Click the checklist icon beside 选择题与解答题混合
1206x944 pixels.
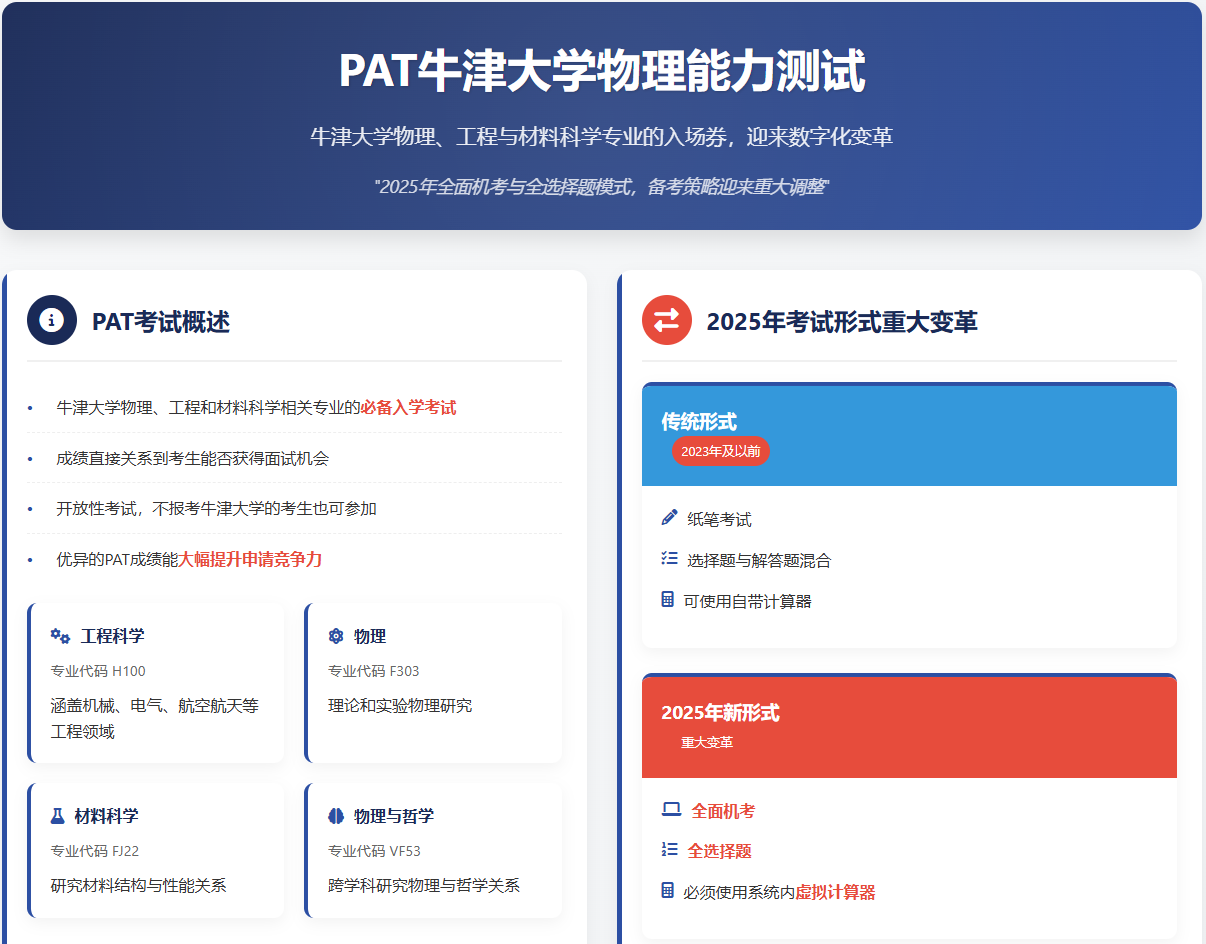coord(669,559)
